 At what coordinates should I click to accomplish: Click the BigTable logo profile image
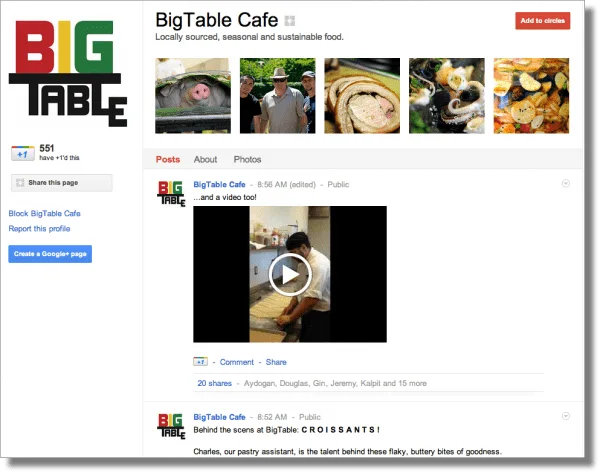point(68,73)
